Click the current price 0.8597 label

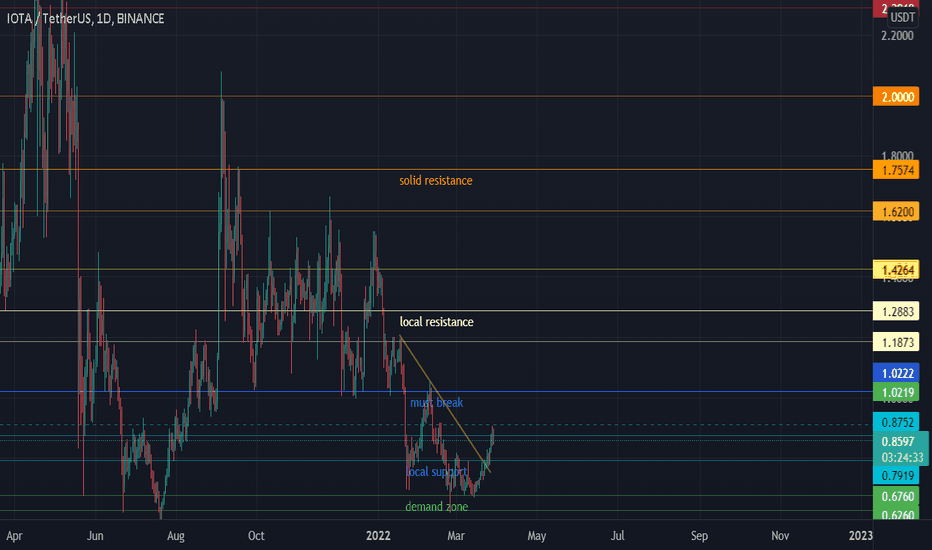coord(898,441)
